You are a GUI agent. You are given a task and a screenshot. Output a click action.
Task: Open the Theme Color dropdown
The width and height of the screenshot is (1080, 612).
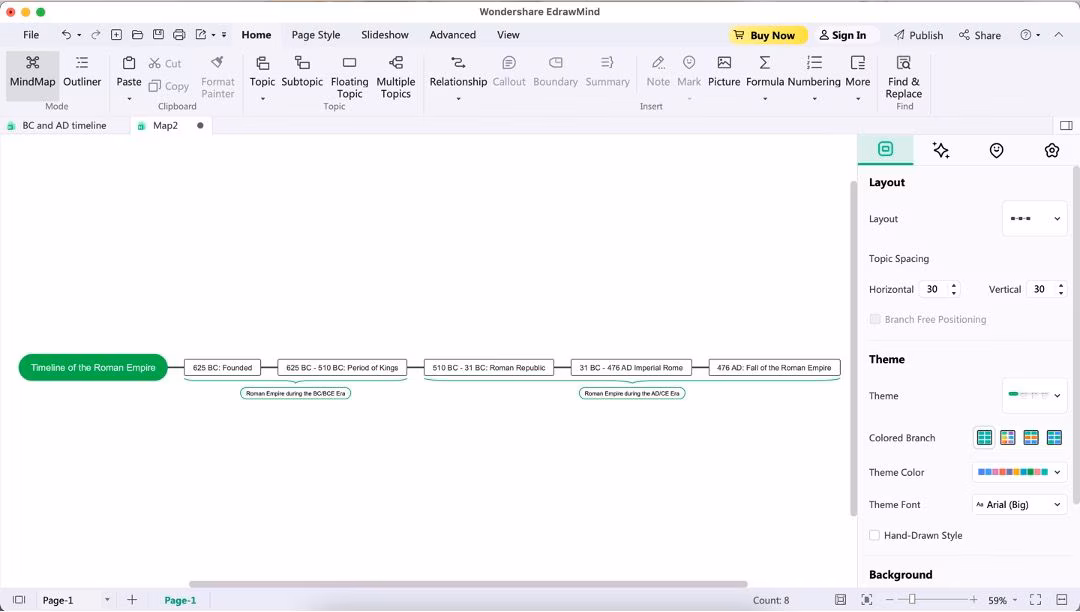(x=1019, y=472)
